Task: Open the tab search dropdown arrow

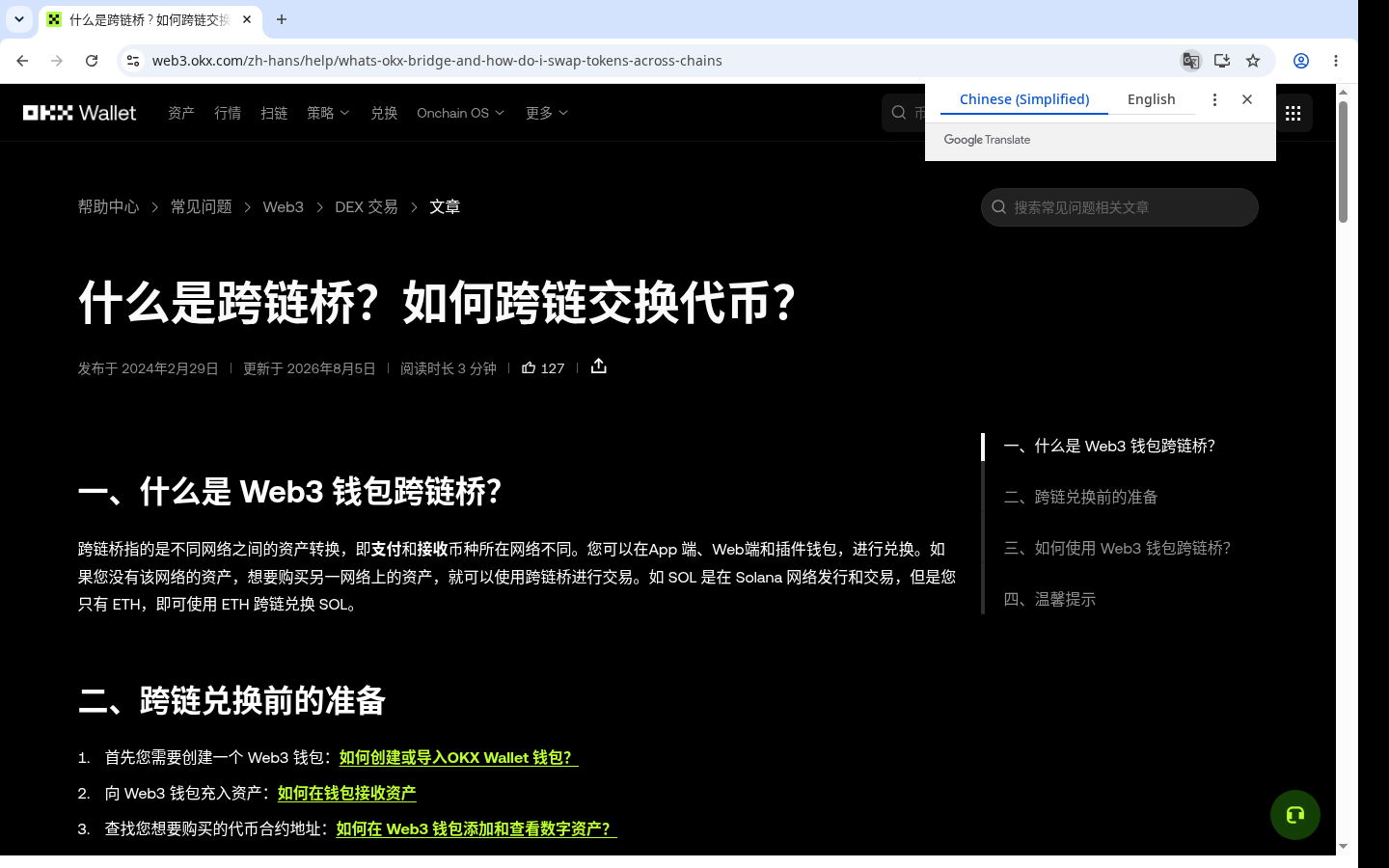Action: click(19, 19)
